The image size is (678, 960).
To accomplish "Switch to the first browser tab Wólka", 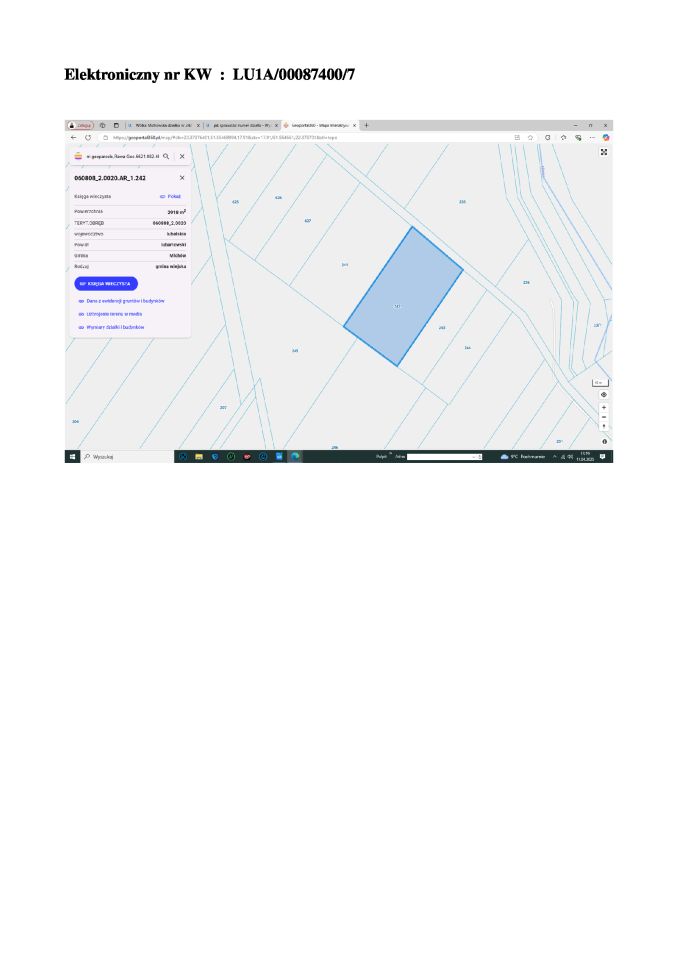I will (164, 125).
